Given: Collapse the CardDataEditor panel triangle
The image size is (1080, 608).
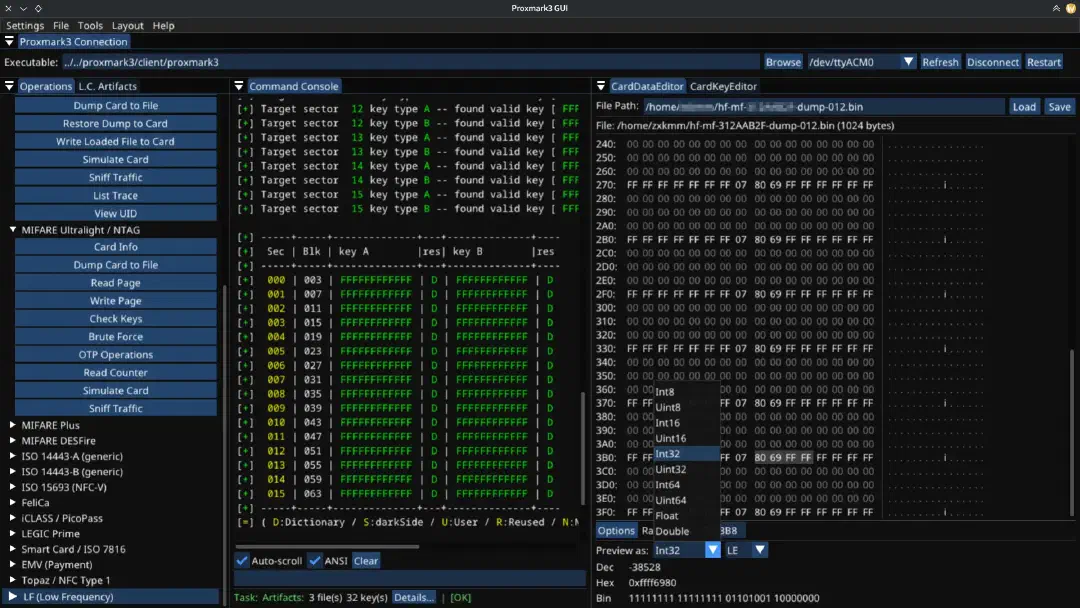Looking at the screenshot, I should (x=601, y=86).
